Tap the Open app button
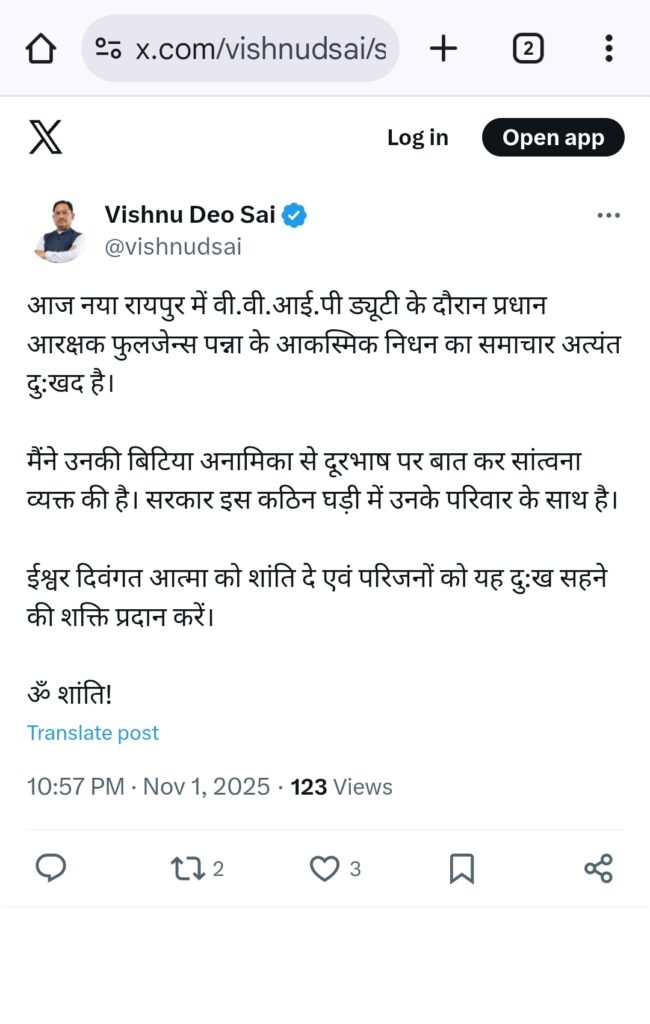The height and width of the screenshot is (1024, 650). 553,138
